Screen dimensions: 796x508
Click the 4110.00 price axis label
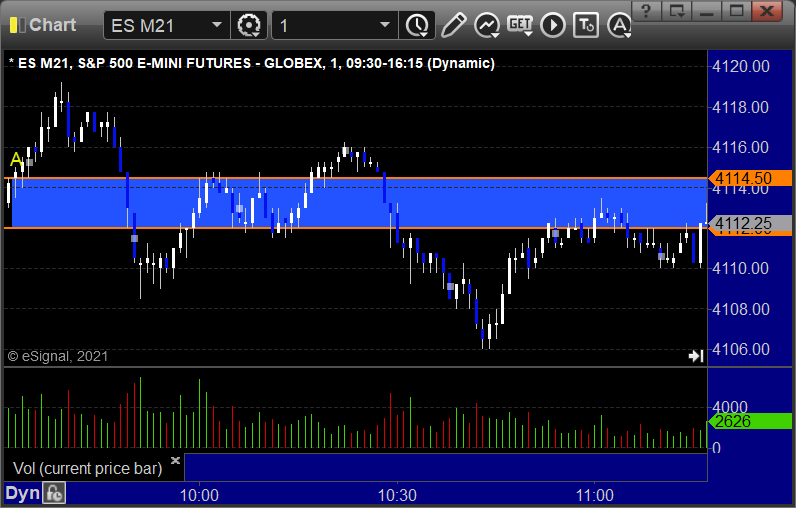point(741,268)
